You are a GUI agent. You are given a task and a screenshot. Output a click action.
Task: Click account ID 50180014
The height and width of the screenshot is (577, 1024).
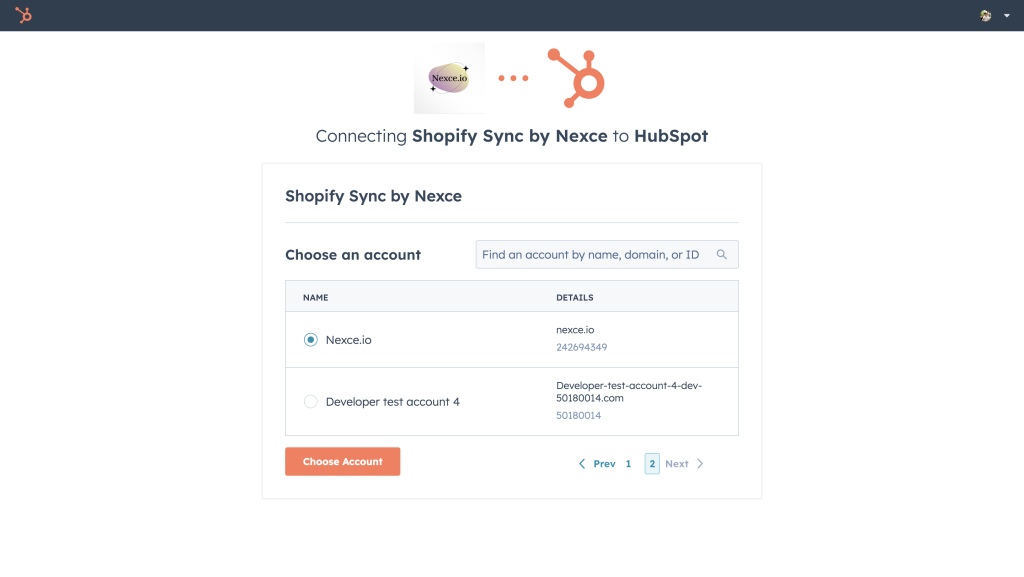[x=579, y=415]
